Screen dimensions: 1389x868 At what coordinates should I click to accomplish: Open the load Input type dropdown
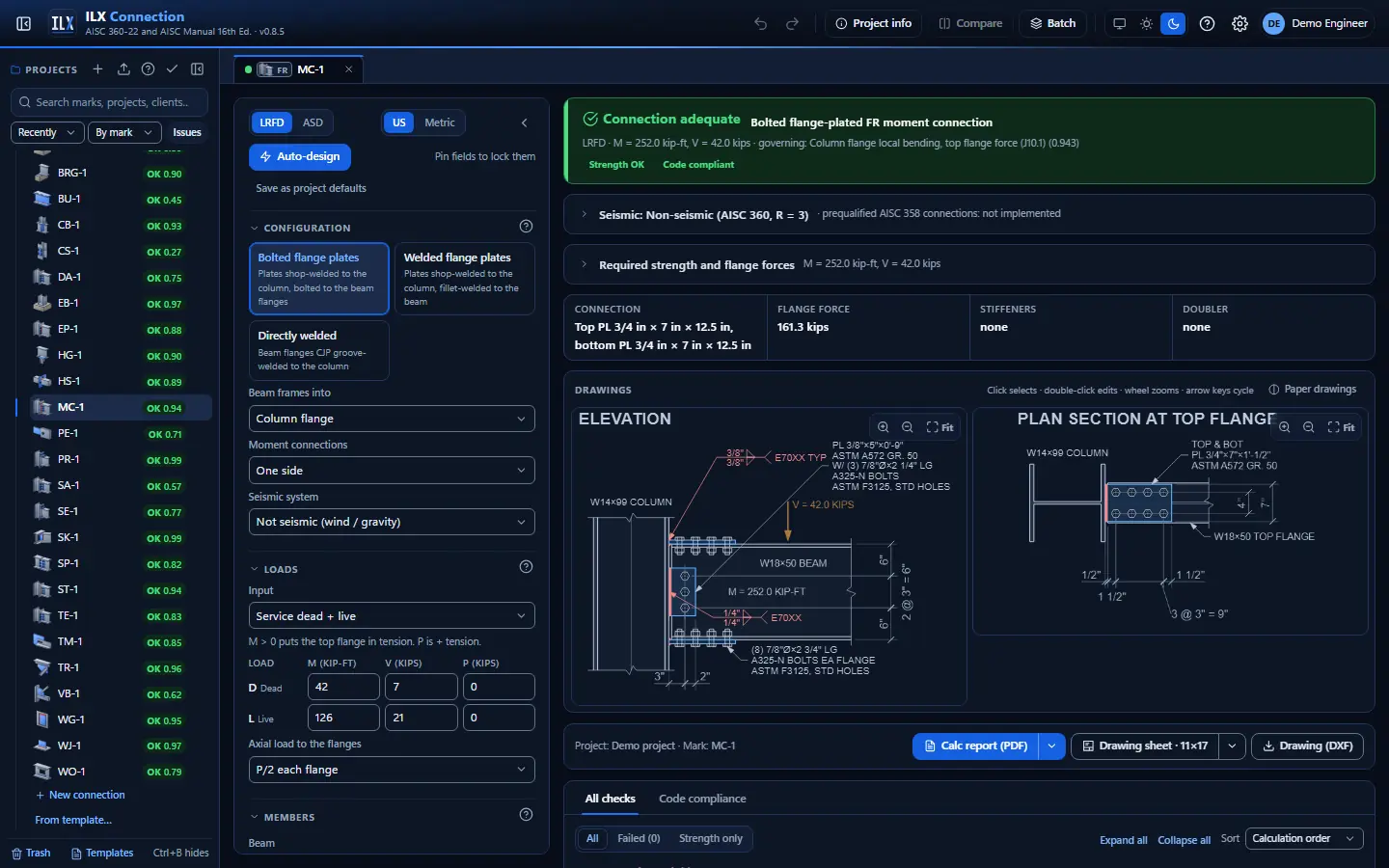[392, 616]
